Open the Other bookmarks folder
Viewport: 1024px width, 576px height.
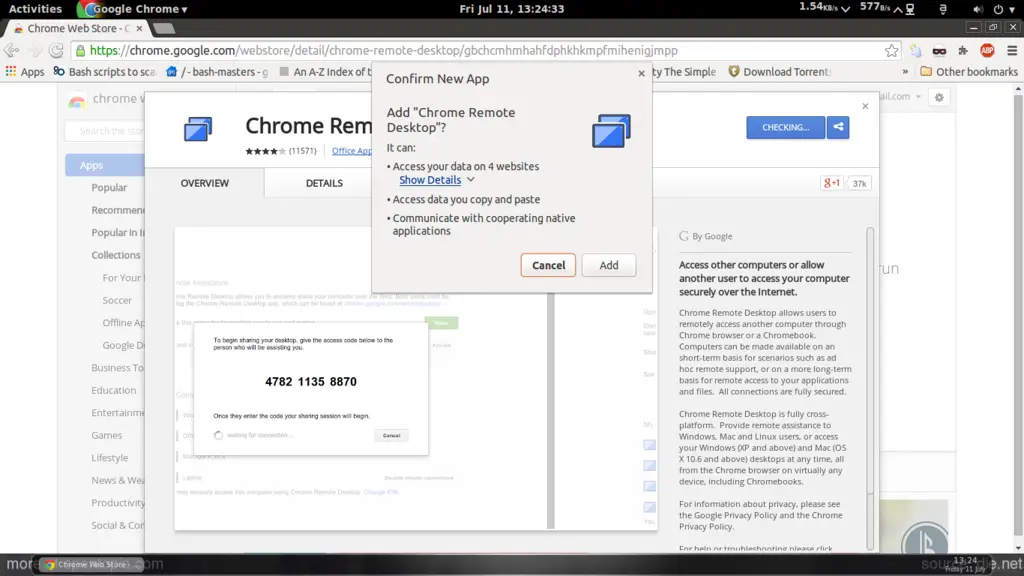click(969, 72)
